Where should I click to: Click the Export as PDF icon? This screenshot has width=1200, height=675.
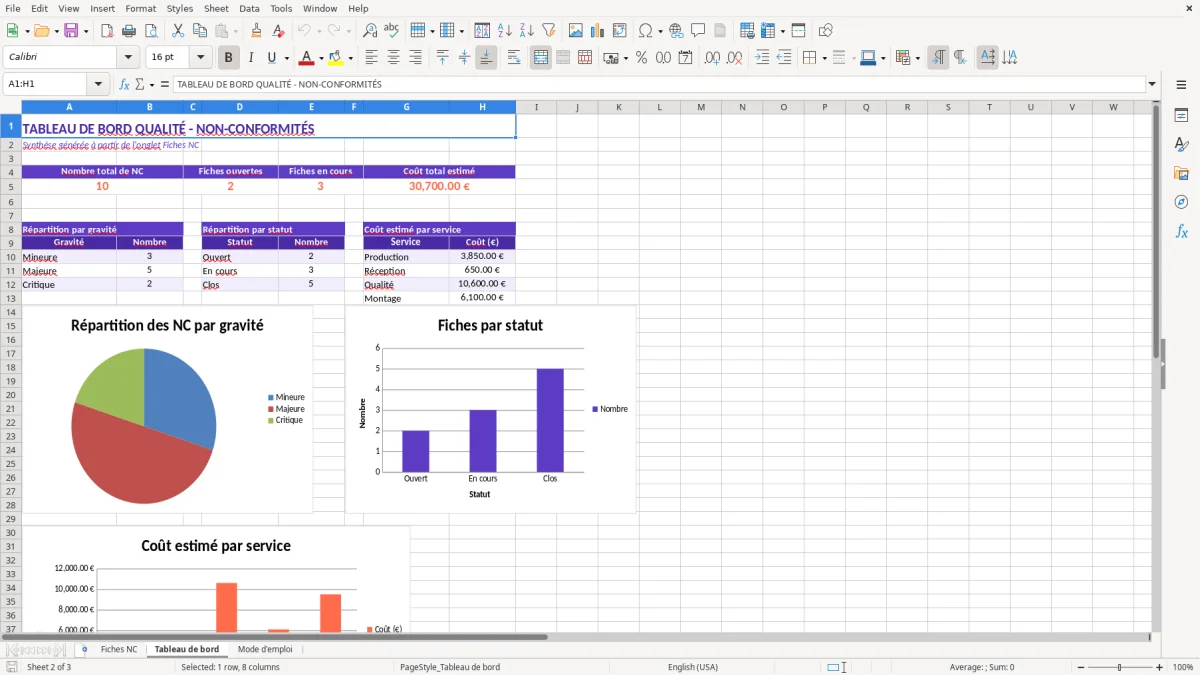click(107, 31)
